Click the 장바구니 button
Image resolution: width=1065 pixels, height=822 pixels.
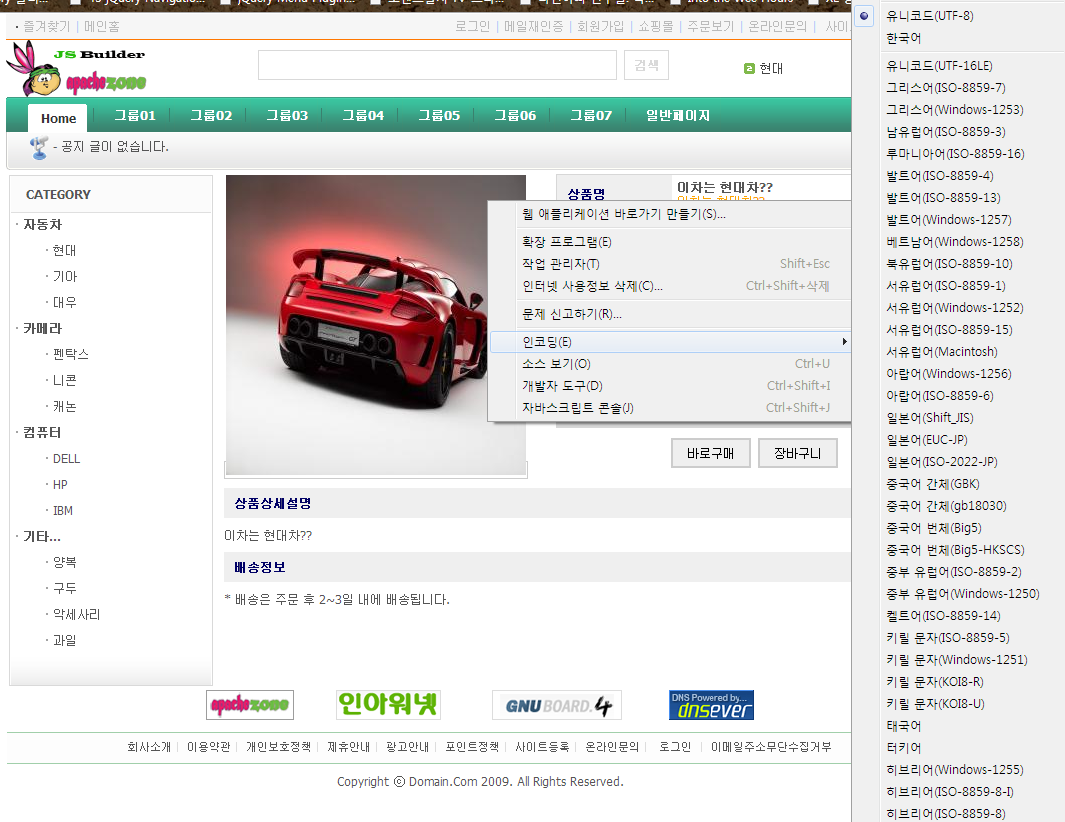(x=797, y=453)
